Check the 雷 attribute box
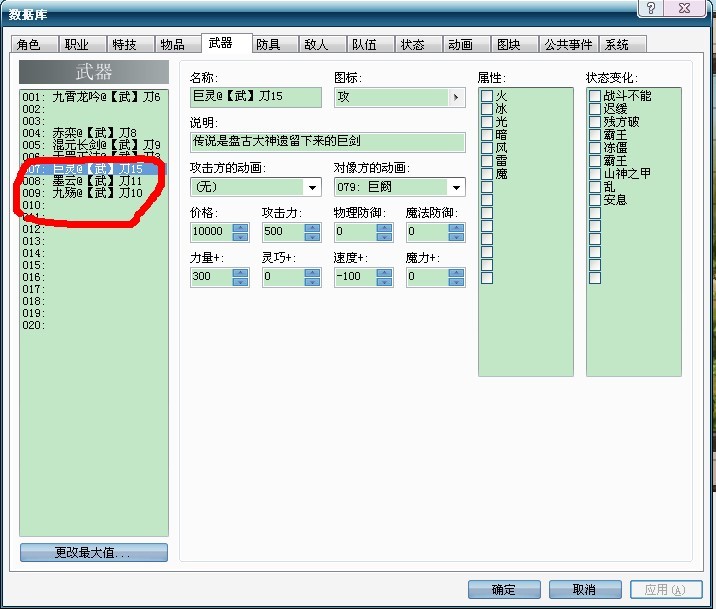 click(487, 161)
